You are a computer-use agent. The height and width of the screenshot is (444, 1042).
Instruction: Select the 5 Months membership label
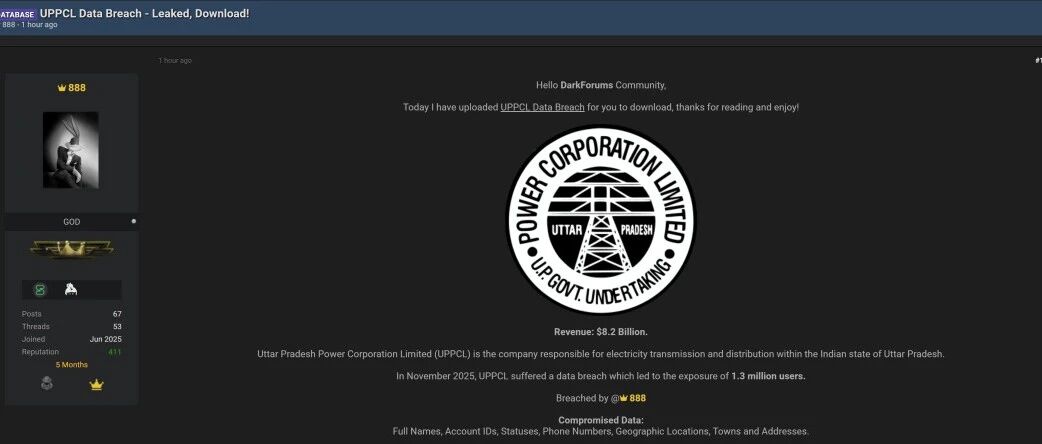[x=71, y=365]
